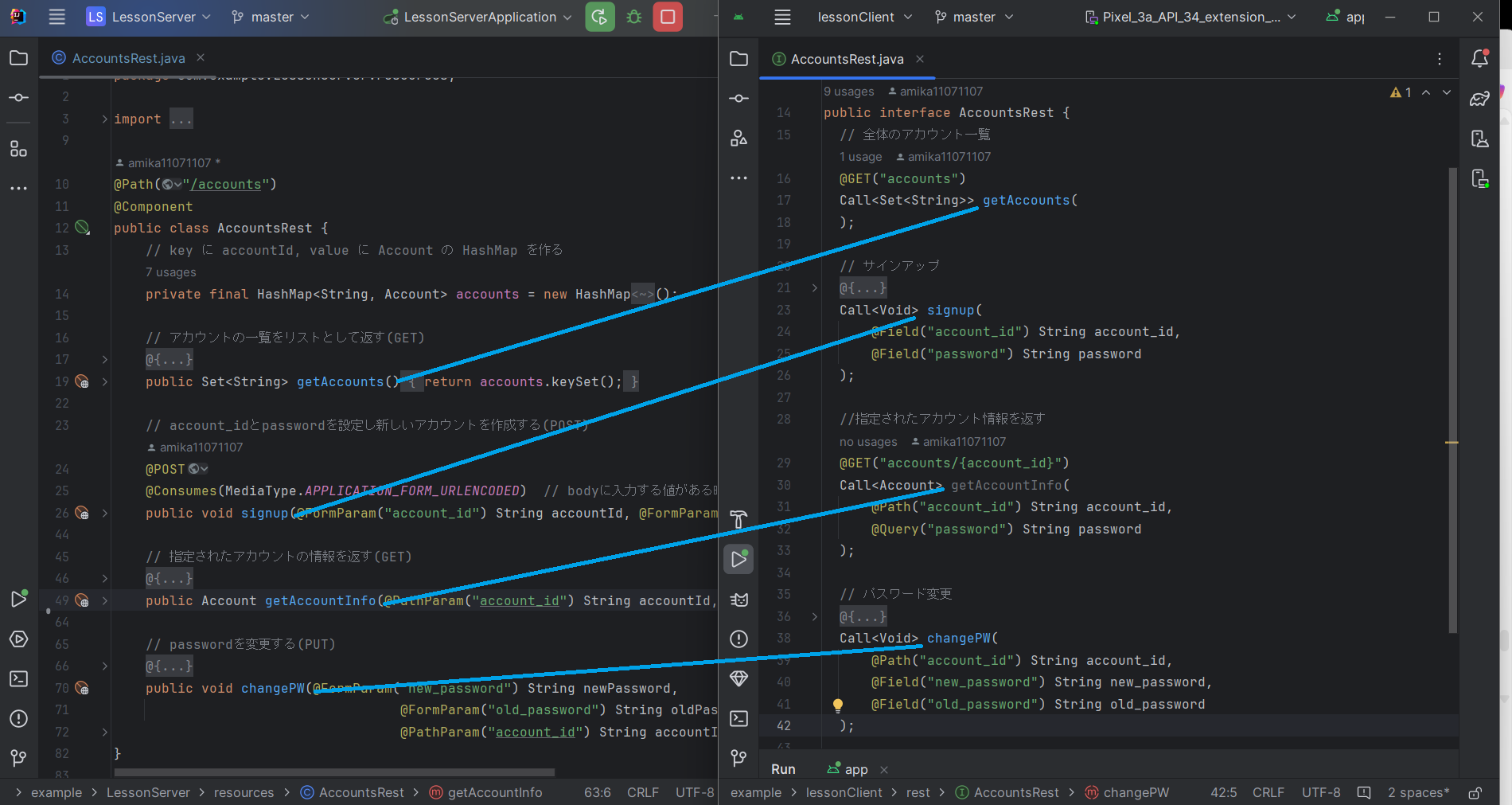Select app tab in Run panel
This screenshot has width=1512, height=805.
point(848,769)
